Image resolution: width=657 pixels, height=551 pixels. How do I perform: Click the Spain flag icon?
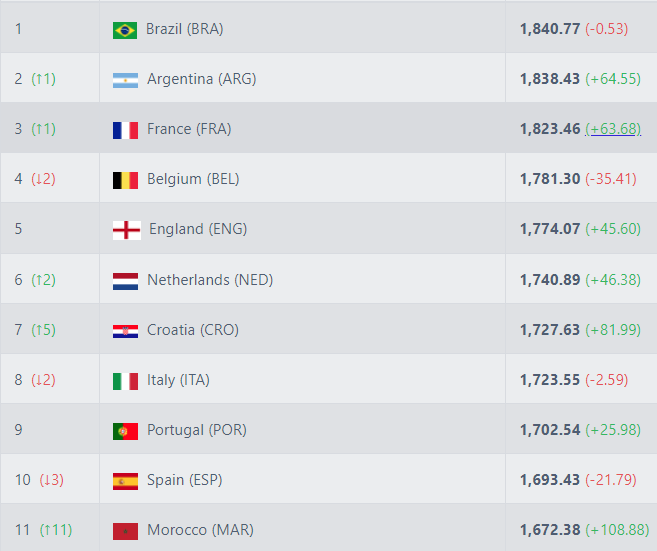coord(125,480)
